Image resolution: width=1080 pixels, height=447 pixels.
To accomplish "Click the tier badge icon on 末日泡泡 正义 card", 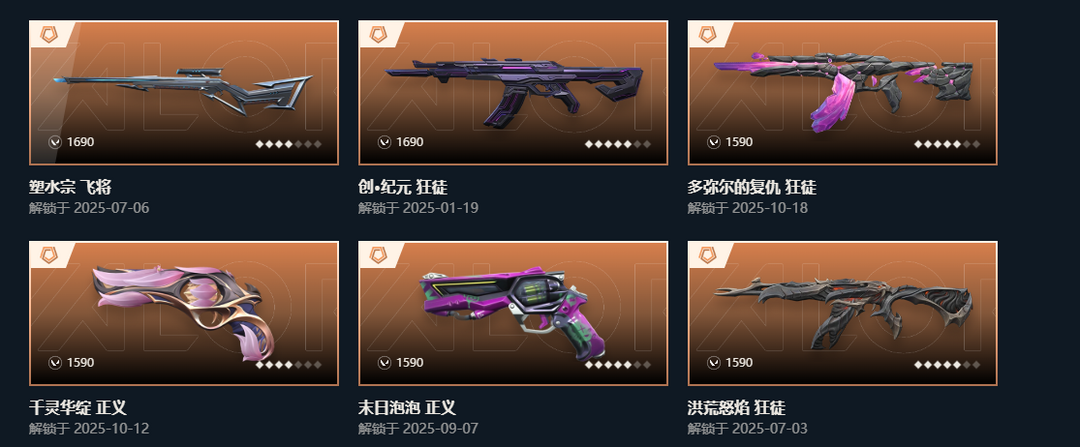I will (x=377, y=255).
